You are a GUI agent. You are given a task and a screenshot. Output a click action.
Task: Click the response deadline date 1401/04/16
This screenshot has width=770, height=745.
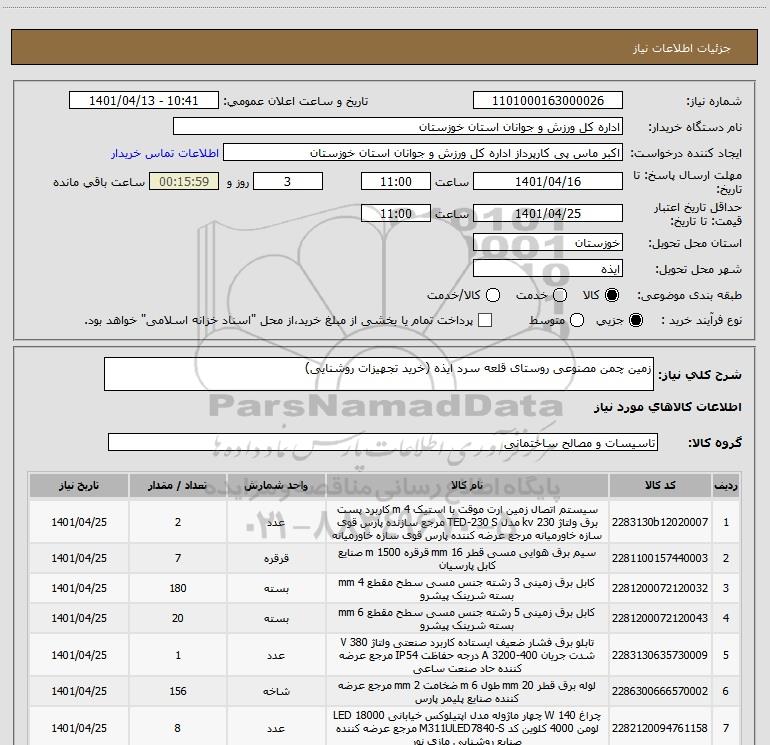tap(548, 181)
